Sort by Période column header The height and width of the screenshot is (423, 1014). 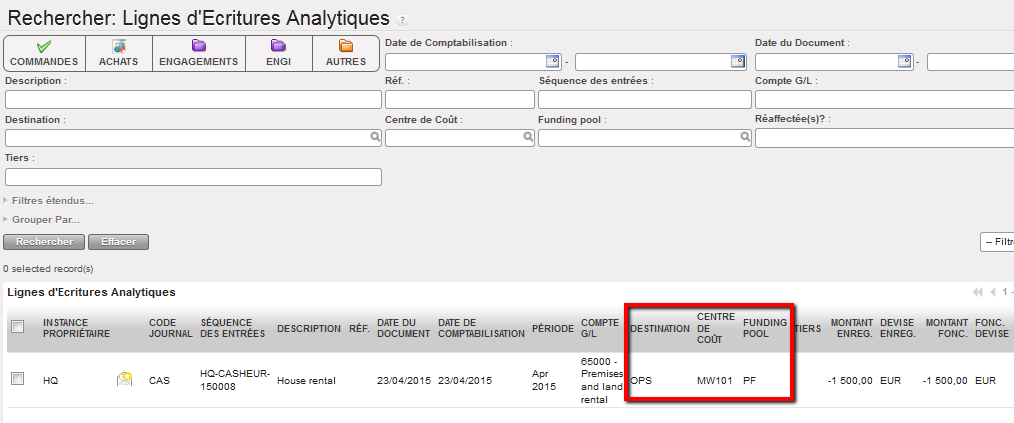point(552,327)
